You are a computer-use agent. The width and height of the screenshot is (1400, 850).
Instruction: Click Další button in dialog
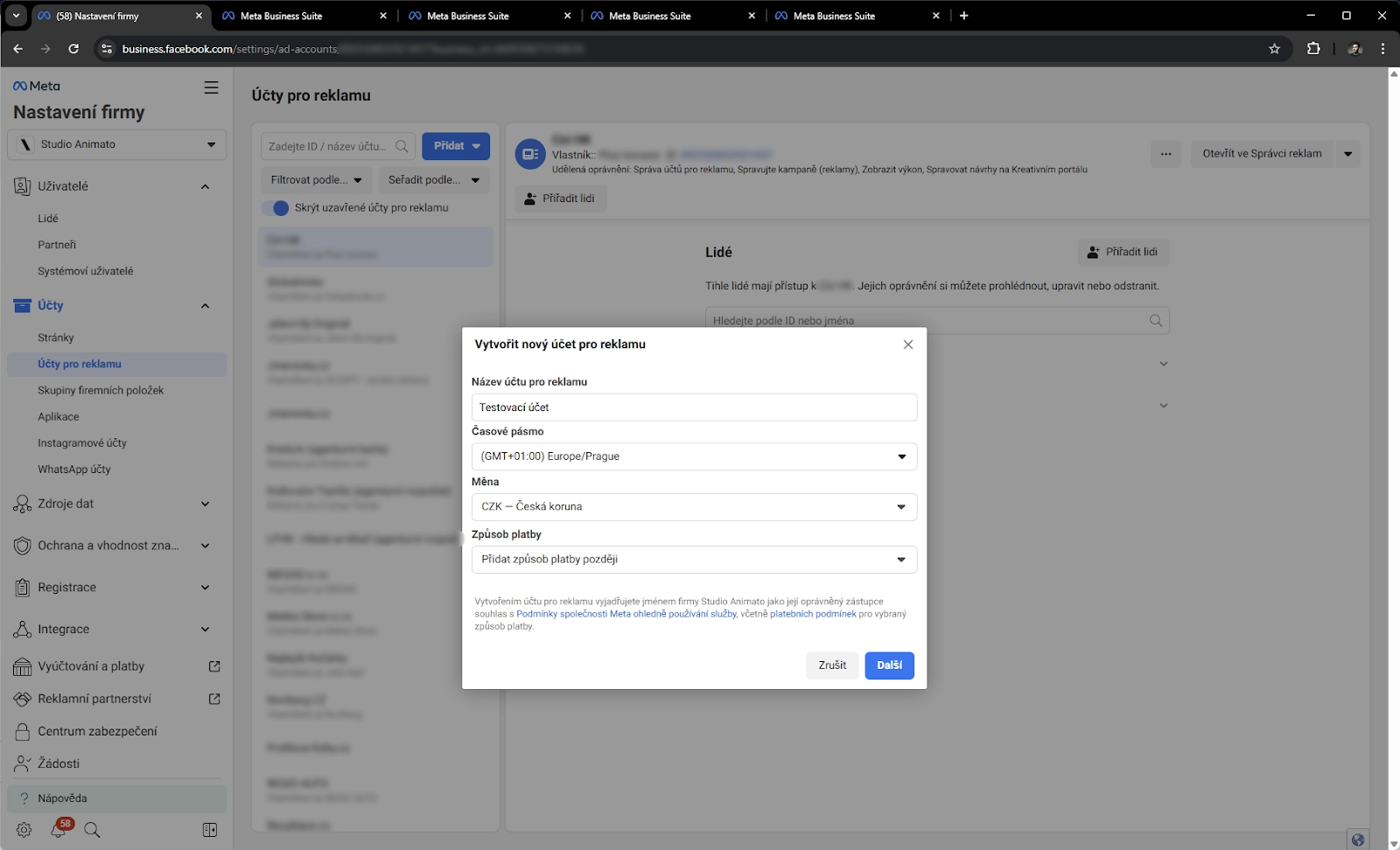(x=890, y=665)
